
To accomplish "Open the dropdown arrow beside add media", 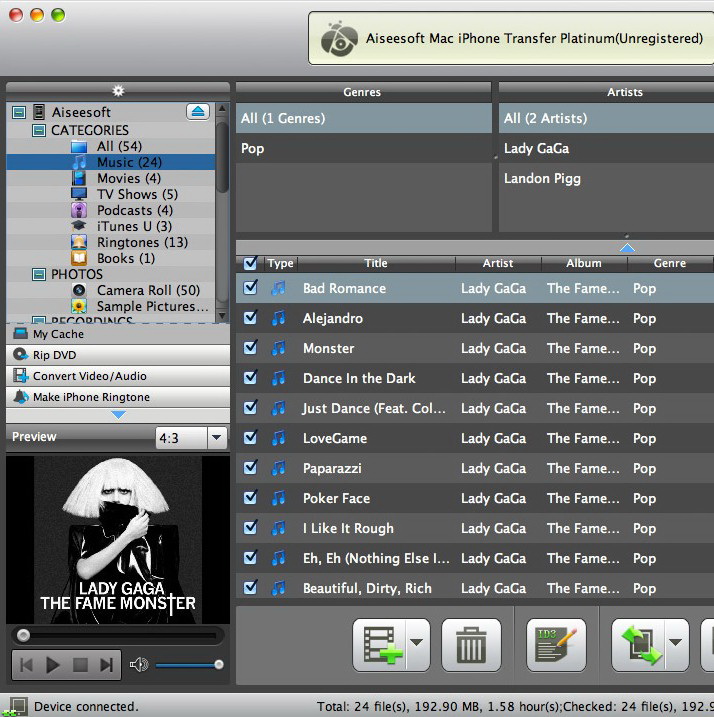I will 418,645.
